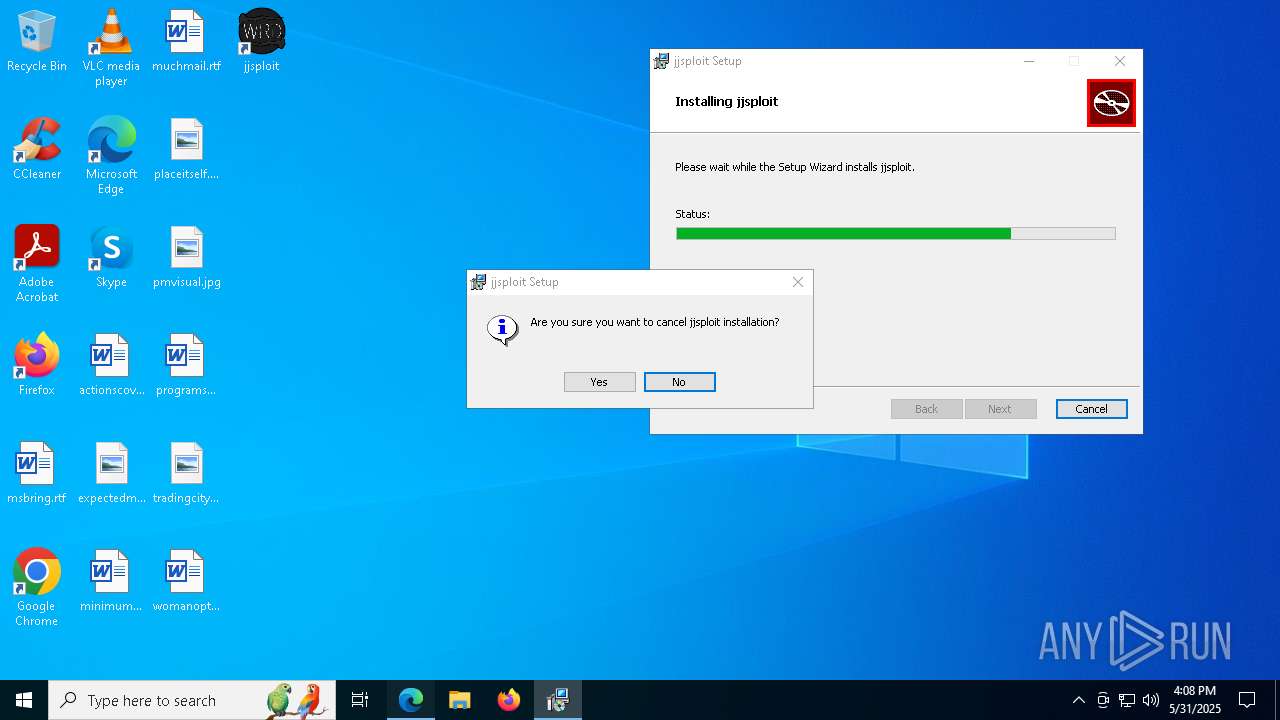Select the msbring.rtf document

37,473
